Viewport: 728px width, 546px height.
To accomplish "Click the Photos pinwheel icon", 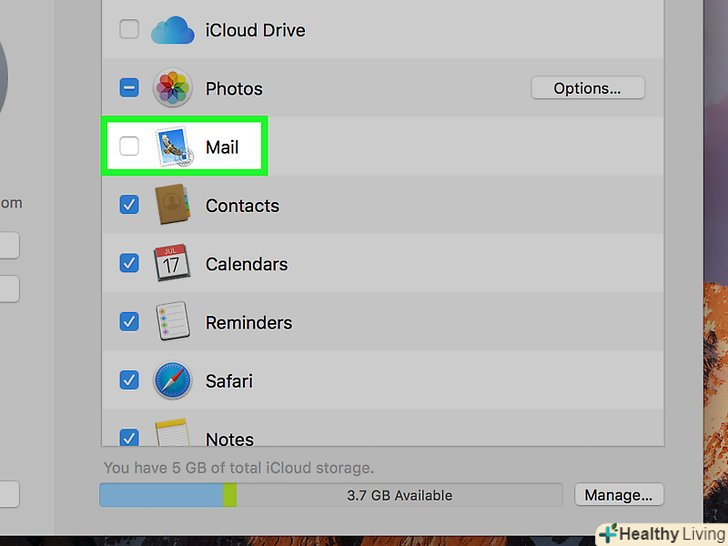I will click(x=172, y=88).
